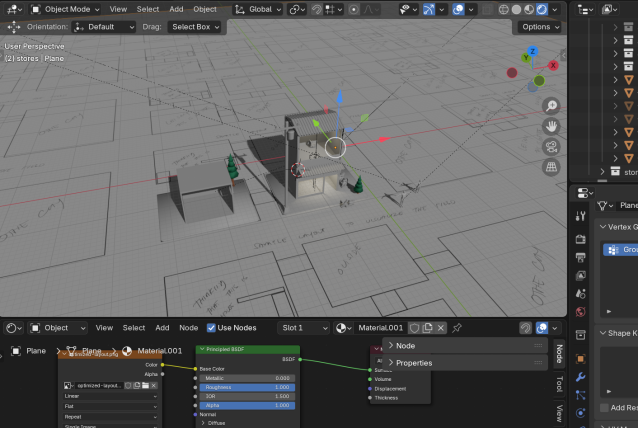Viewport: 638px width, 428px height.
Task: Toggle fake user shield for Material.001
Action: (x=414, y=328)
